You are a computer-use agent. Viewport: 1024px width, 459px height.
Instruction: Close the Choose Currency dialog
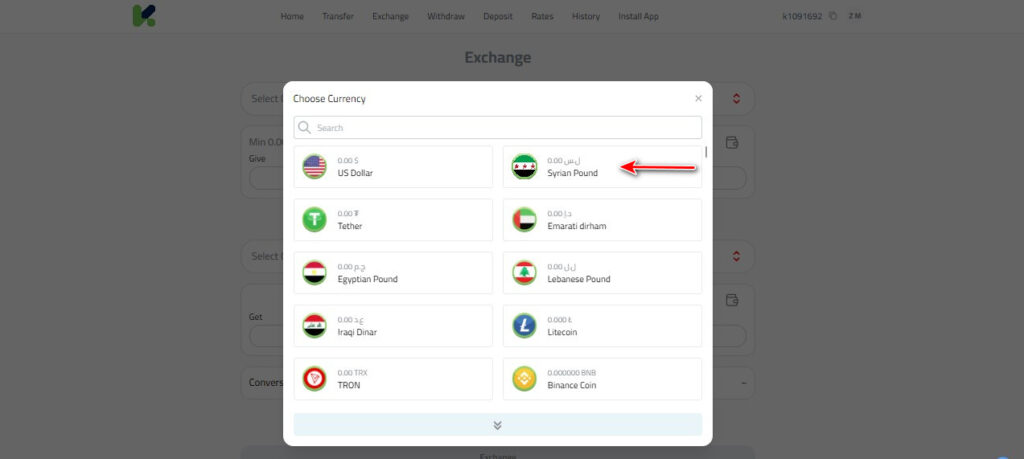click(x=698, y=99)
